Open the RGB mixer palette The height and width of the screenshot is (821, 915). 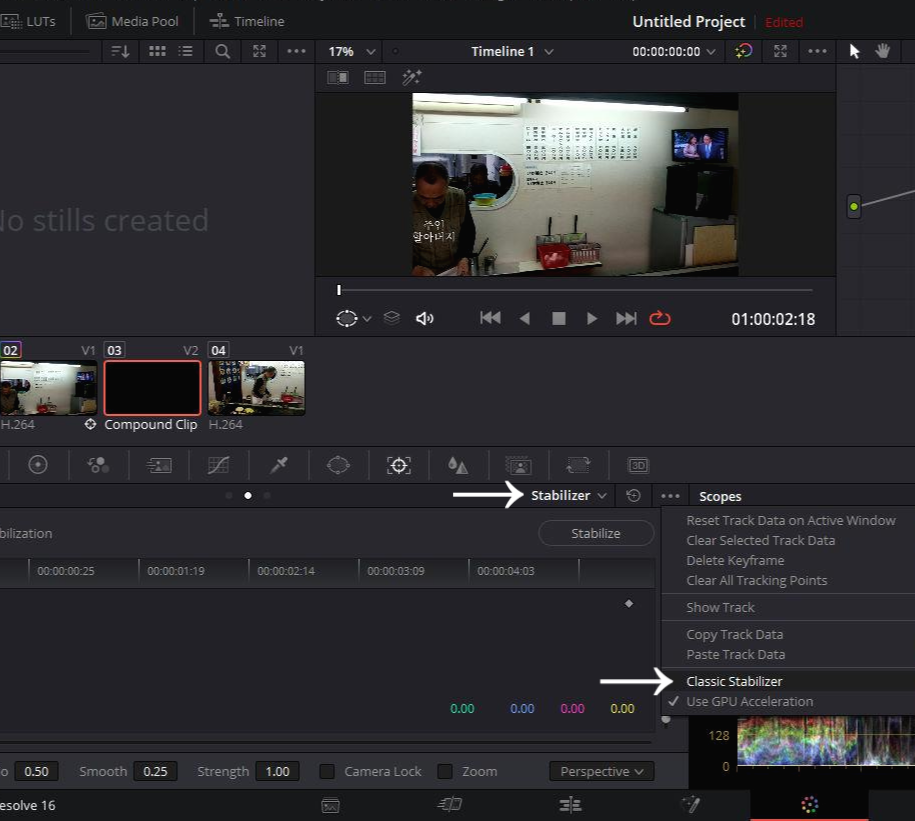98,465
